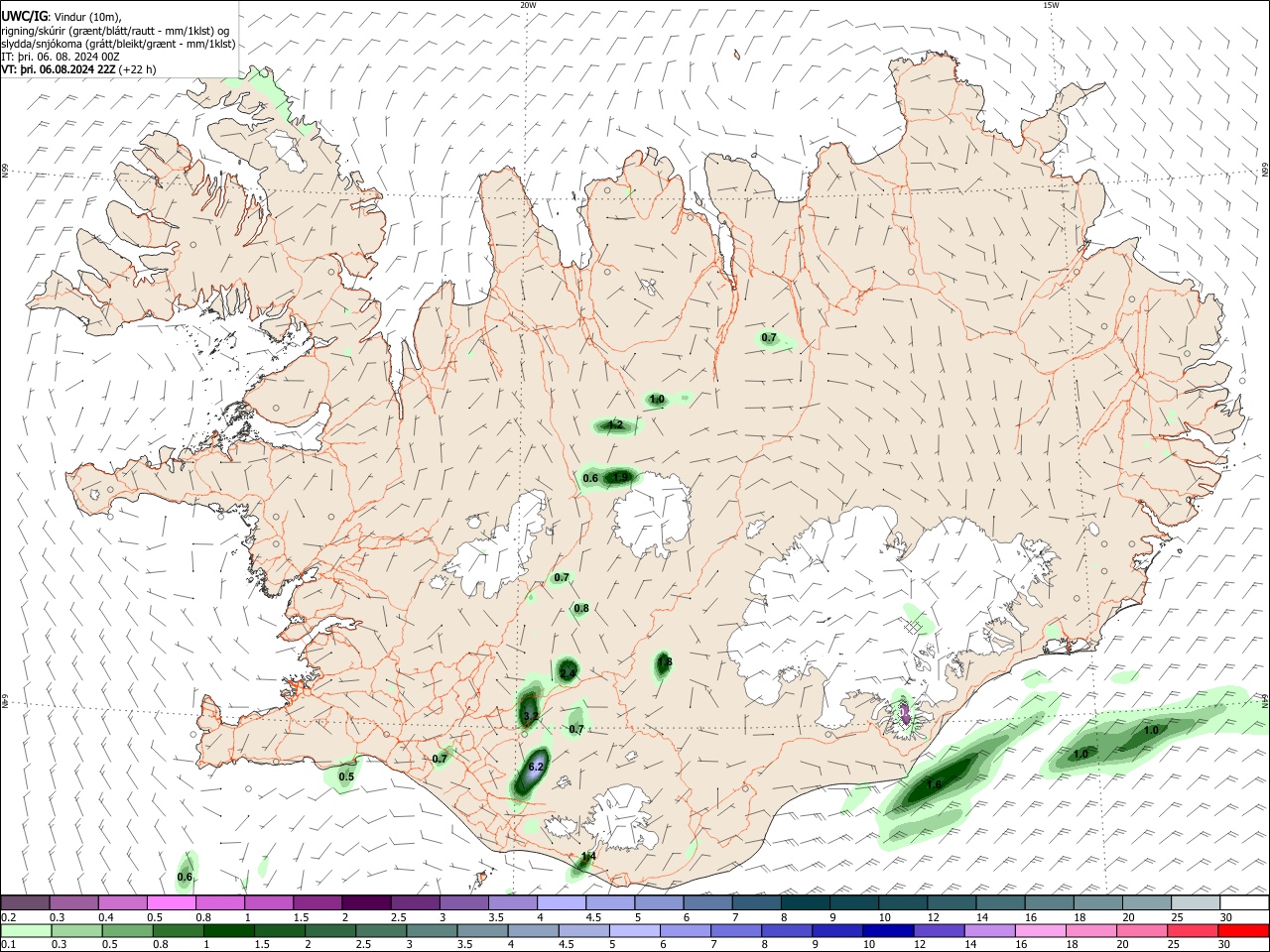
Task: Select the red 25 swatch in the lower legend row
Action: pos(1193,930)
